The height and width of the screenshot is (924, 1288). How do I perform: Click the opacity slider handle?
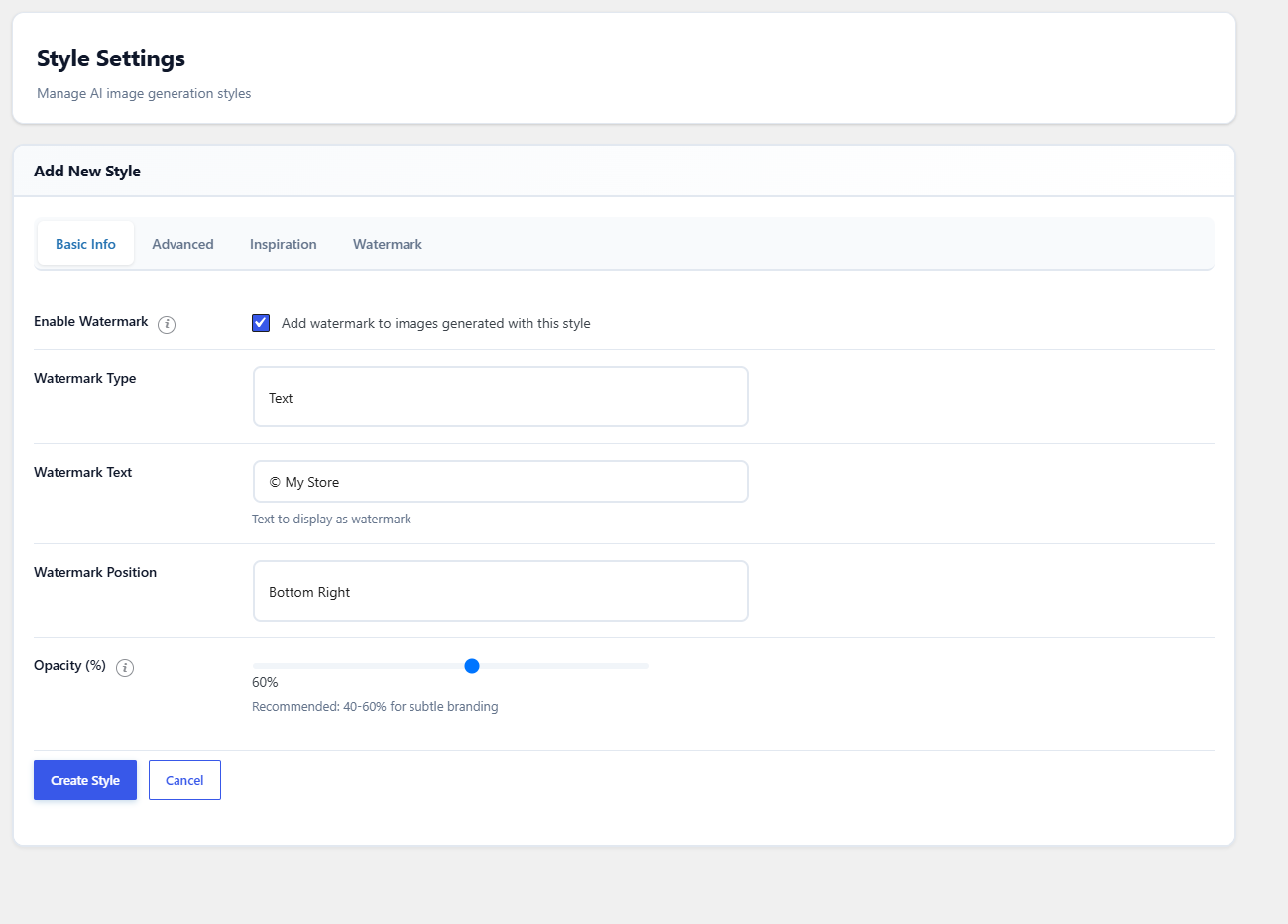(472, 666)
